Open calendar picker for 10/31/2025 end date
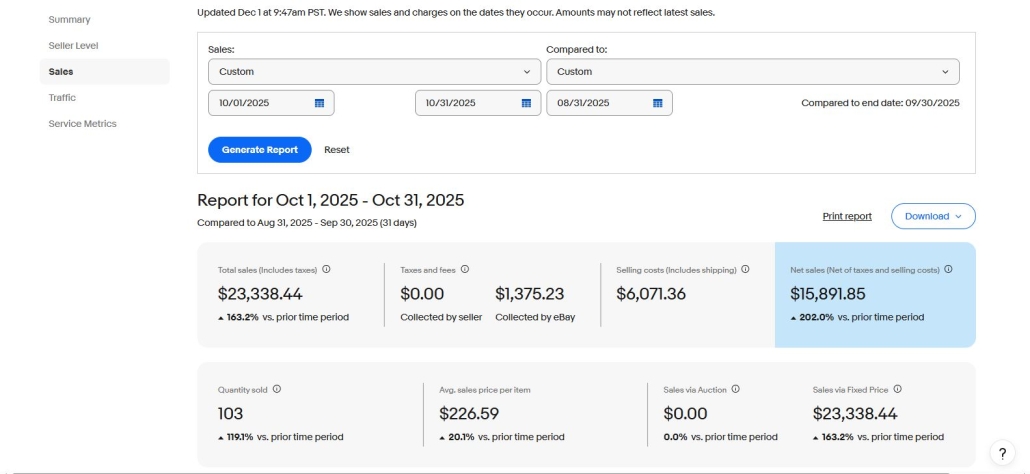Screen dimensions: 1030x474 pyautogui.click(x=526, y=103)
